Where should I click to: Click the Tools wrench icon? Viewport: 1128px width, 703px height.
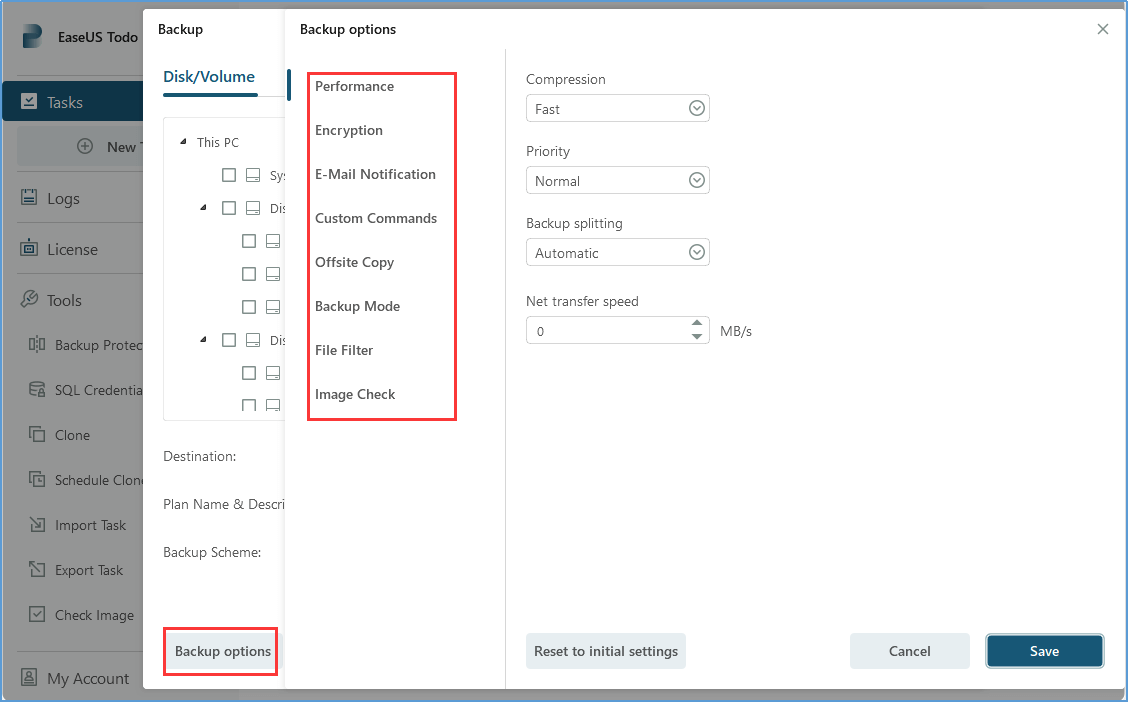tap(29, 300)
